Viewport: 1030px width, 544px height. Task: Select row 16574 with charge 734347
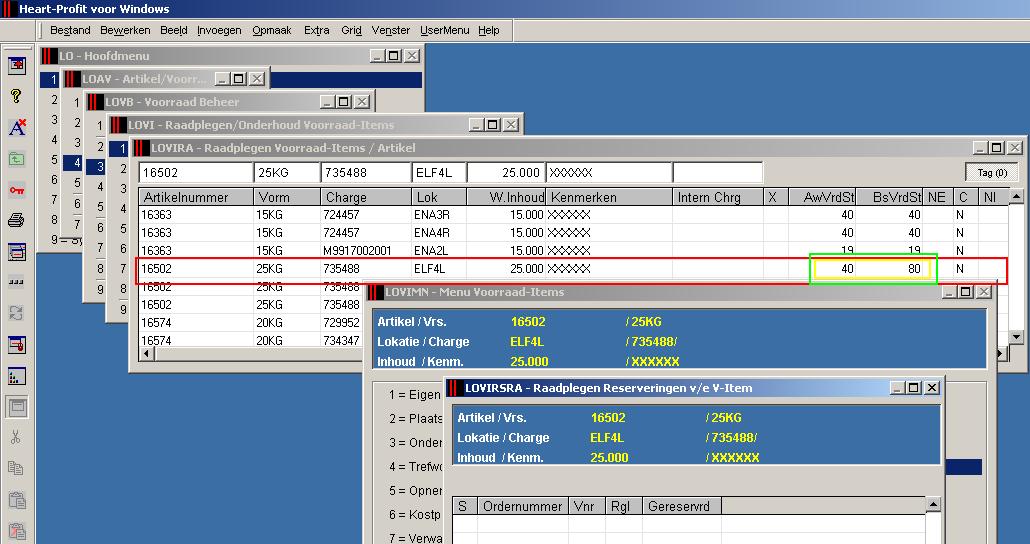(x=252, y=340)
